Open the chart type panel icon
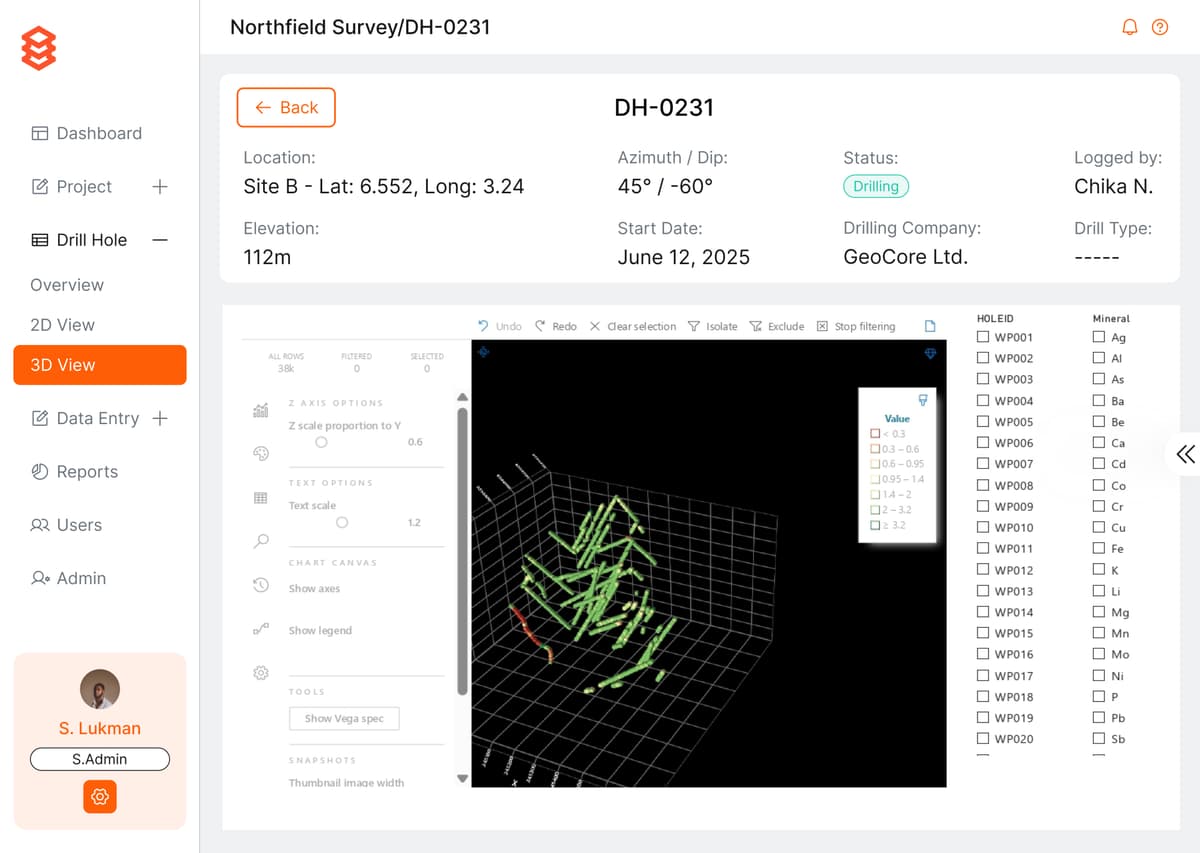 (261, 410)
